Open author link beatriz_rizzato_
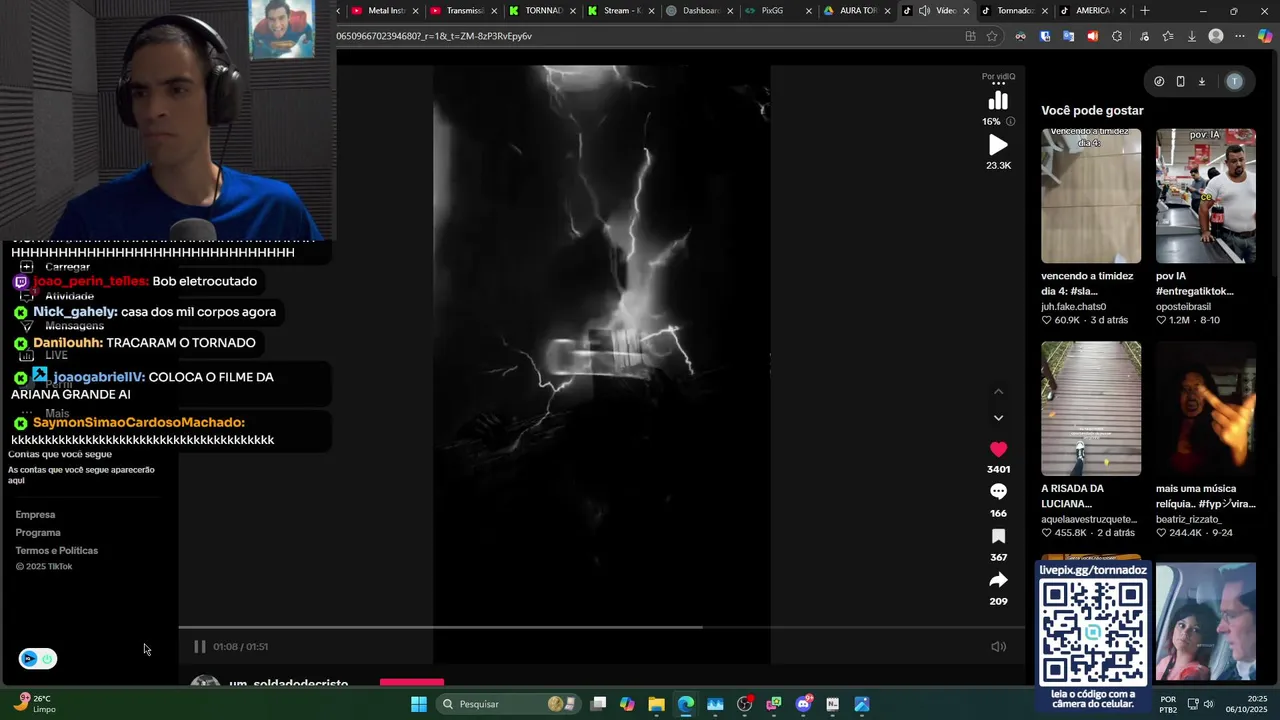 point(1189,520)
